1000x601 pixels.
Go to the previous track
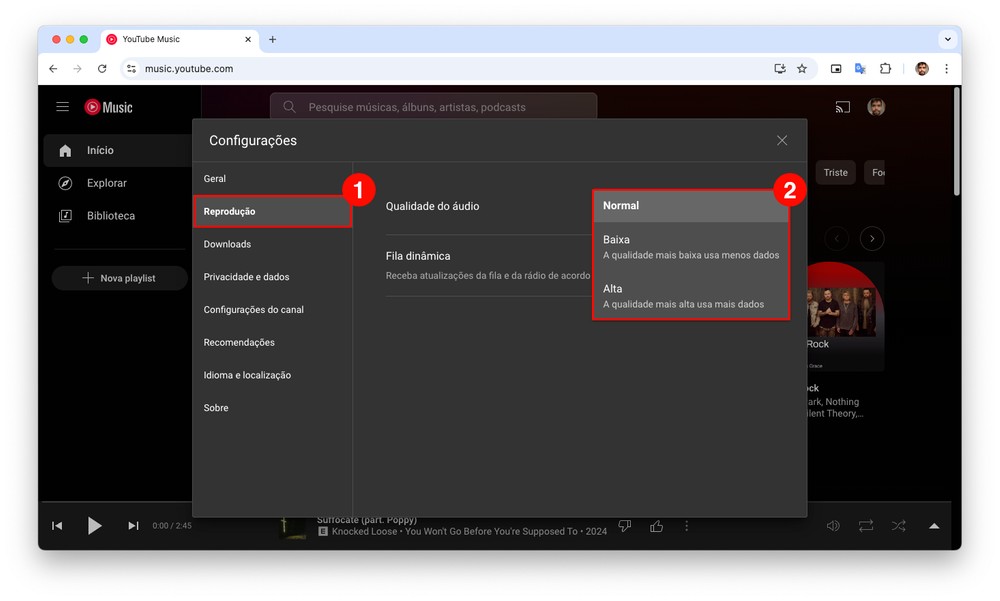(57, 526)
